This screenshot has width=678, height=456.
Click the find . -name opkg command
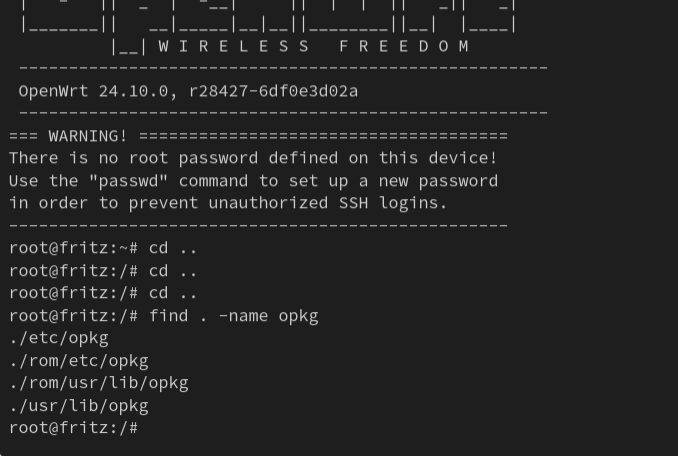pos(233,316)
